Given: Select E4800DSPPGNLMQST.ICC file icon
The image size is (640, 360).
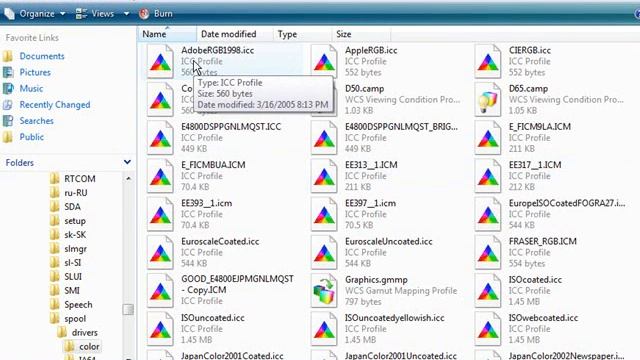Looking at the screenshot, I should tap(160, 138).
